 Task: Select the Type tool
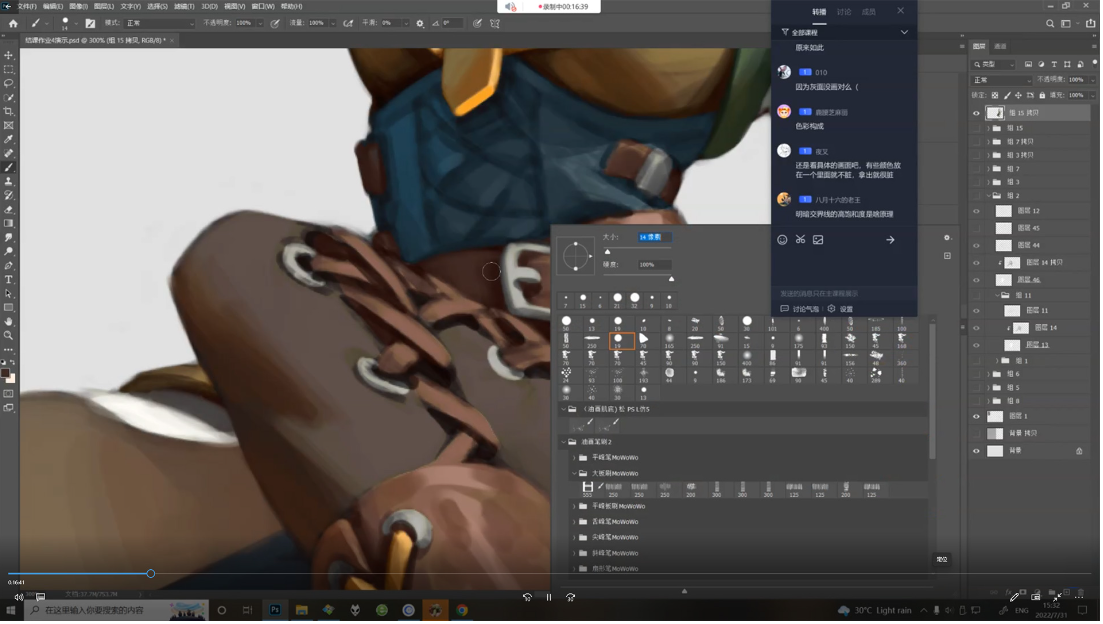tap(8, 280)
